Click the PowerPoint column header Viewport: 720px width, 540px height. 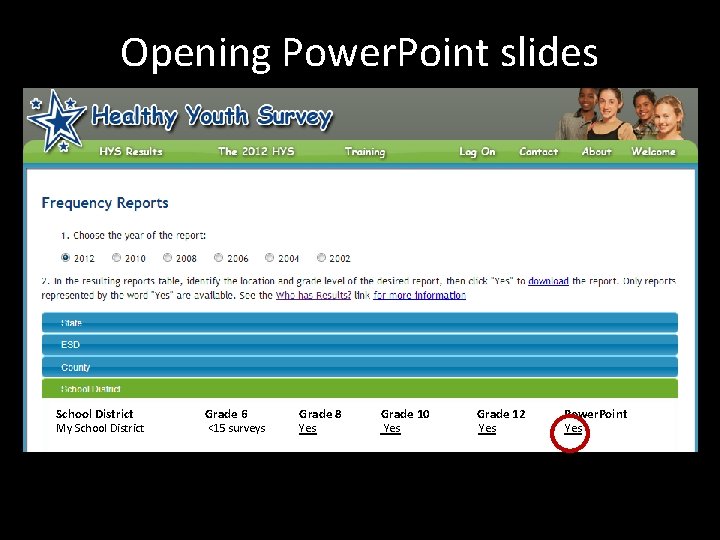(x=596, y=414)
